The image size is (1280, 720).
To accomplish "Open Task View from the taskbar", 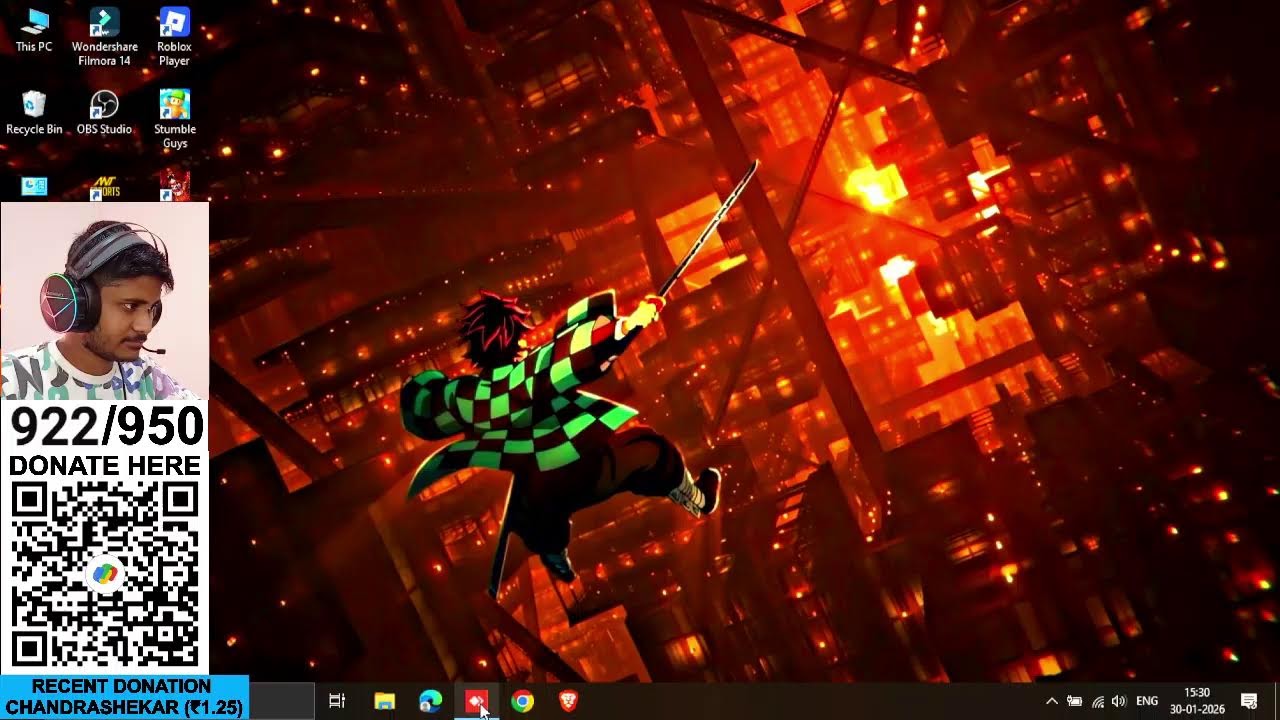I will pos(337,701).
